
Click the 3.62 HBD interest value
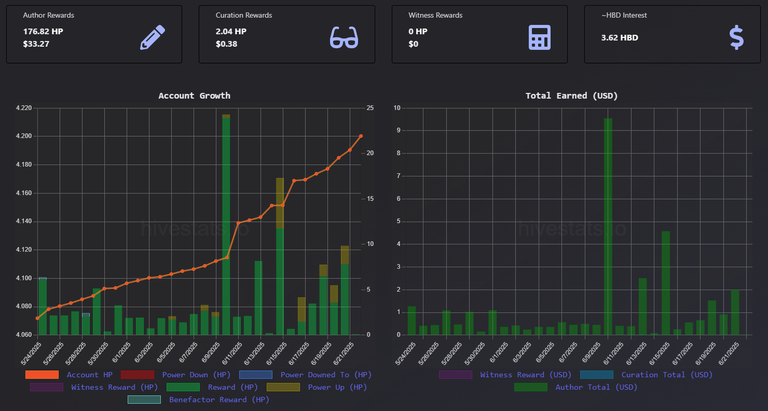point(620,38)
